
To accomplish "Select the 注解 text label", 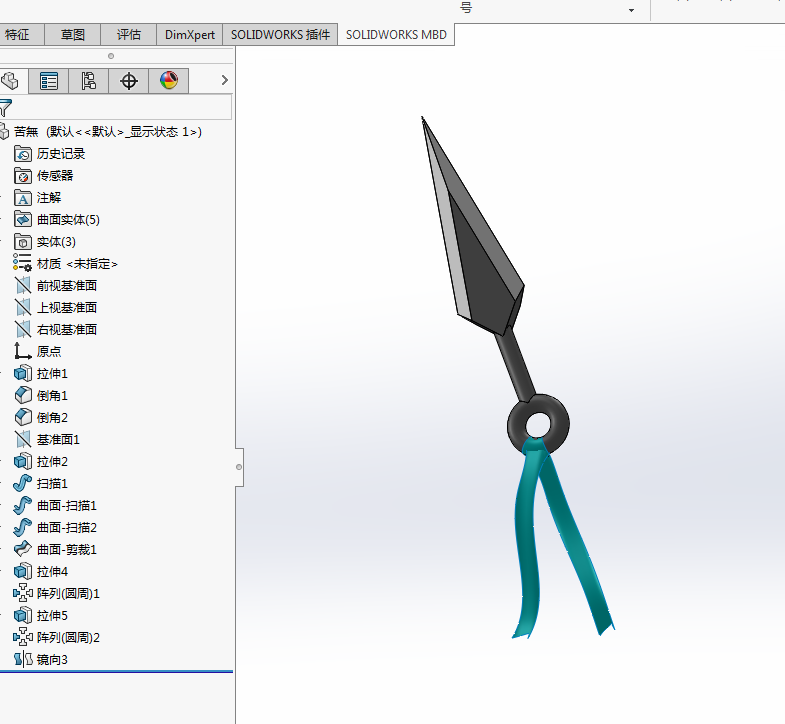I will click(x=49, y=198).
